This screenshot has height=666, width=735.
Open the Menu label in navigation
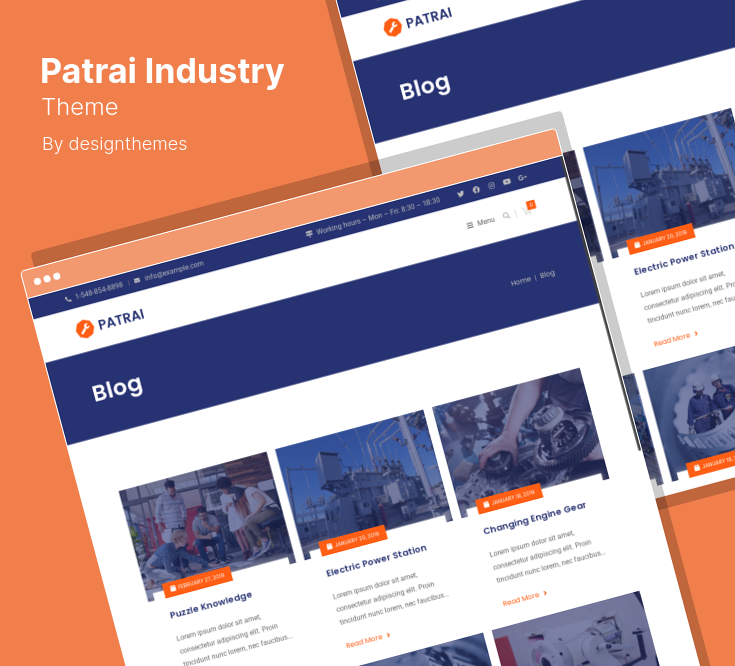click(486, 221)
